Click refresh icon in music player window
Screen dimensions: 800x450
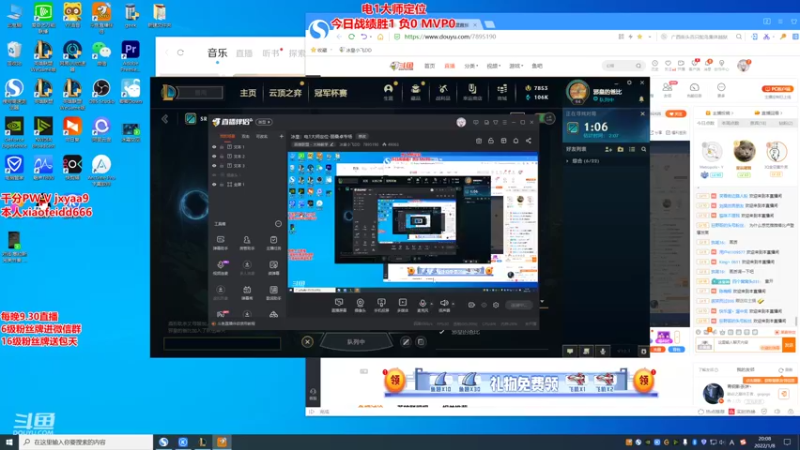[181, 53]
